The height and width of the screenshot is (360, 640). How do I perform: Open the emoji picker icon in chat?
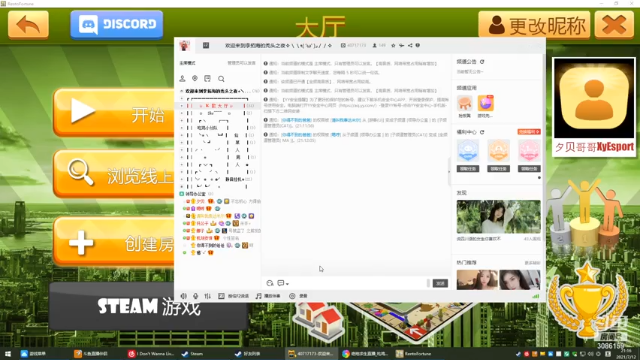tap(269, 283)
